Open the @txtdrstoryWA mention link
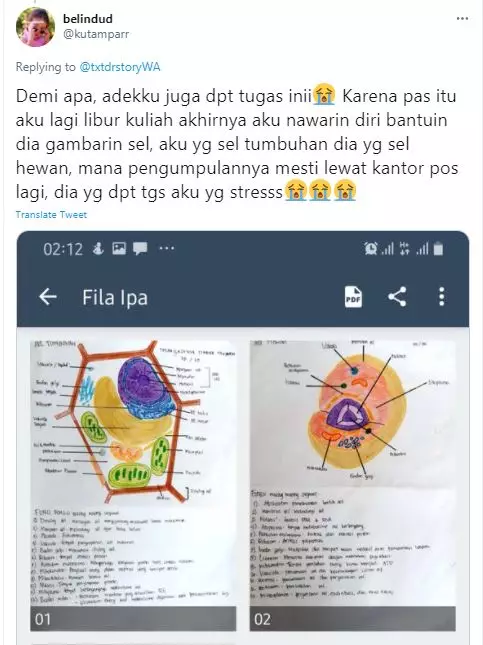Screen dimensions: 483x645 click(120, 67)
